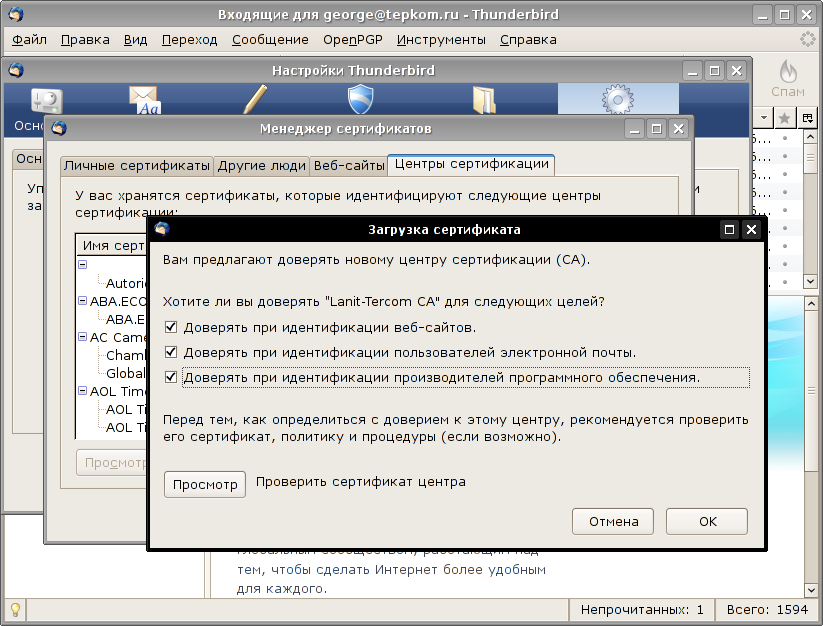823x626 pixels.
Task: Switch to the Личные сертификаты tab
Action: (x=136, y=166)
